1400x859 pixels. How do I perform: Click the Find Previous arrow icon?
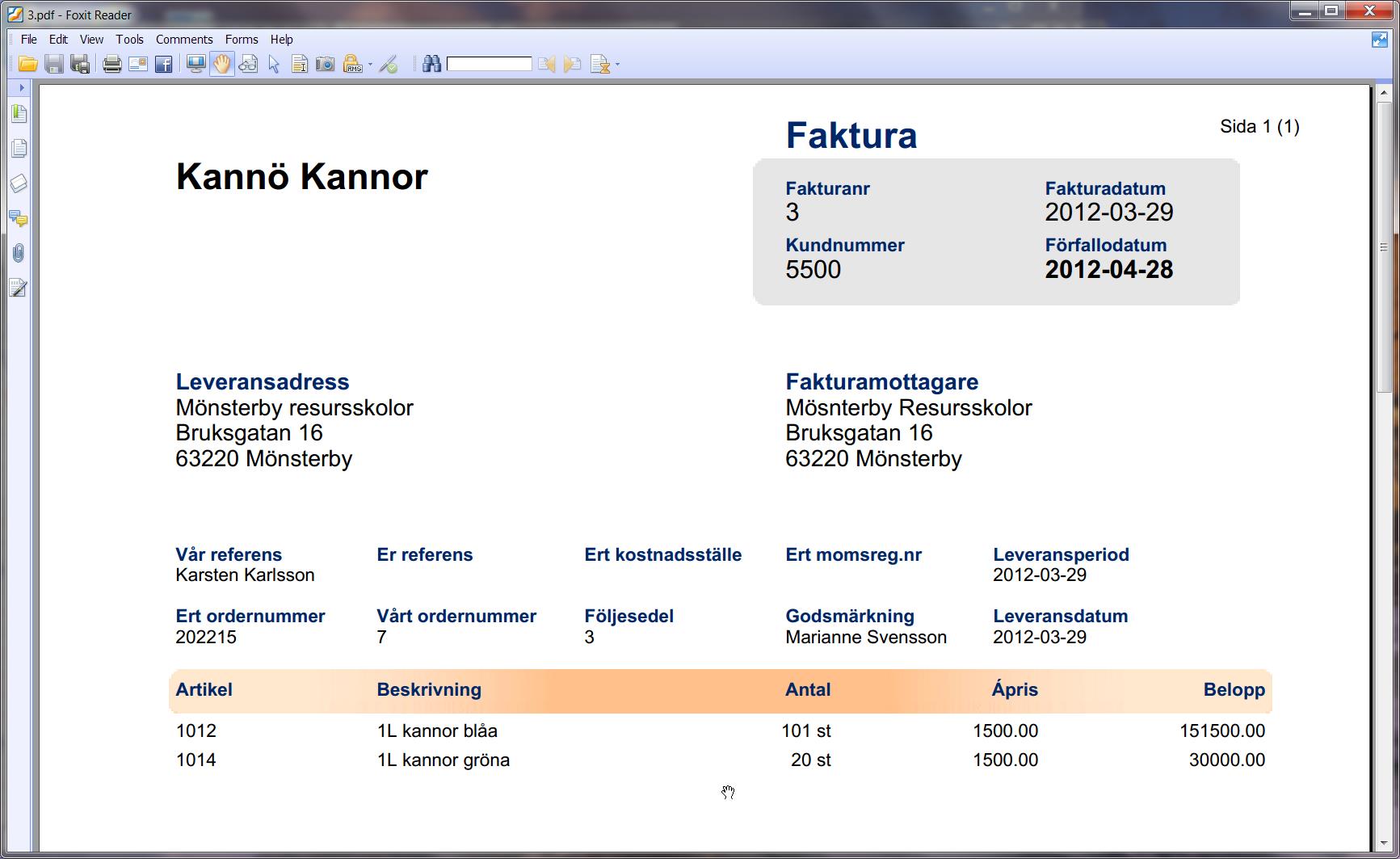(x=547, y=65)
